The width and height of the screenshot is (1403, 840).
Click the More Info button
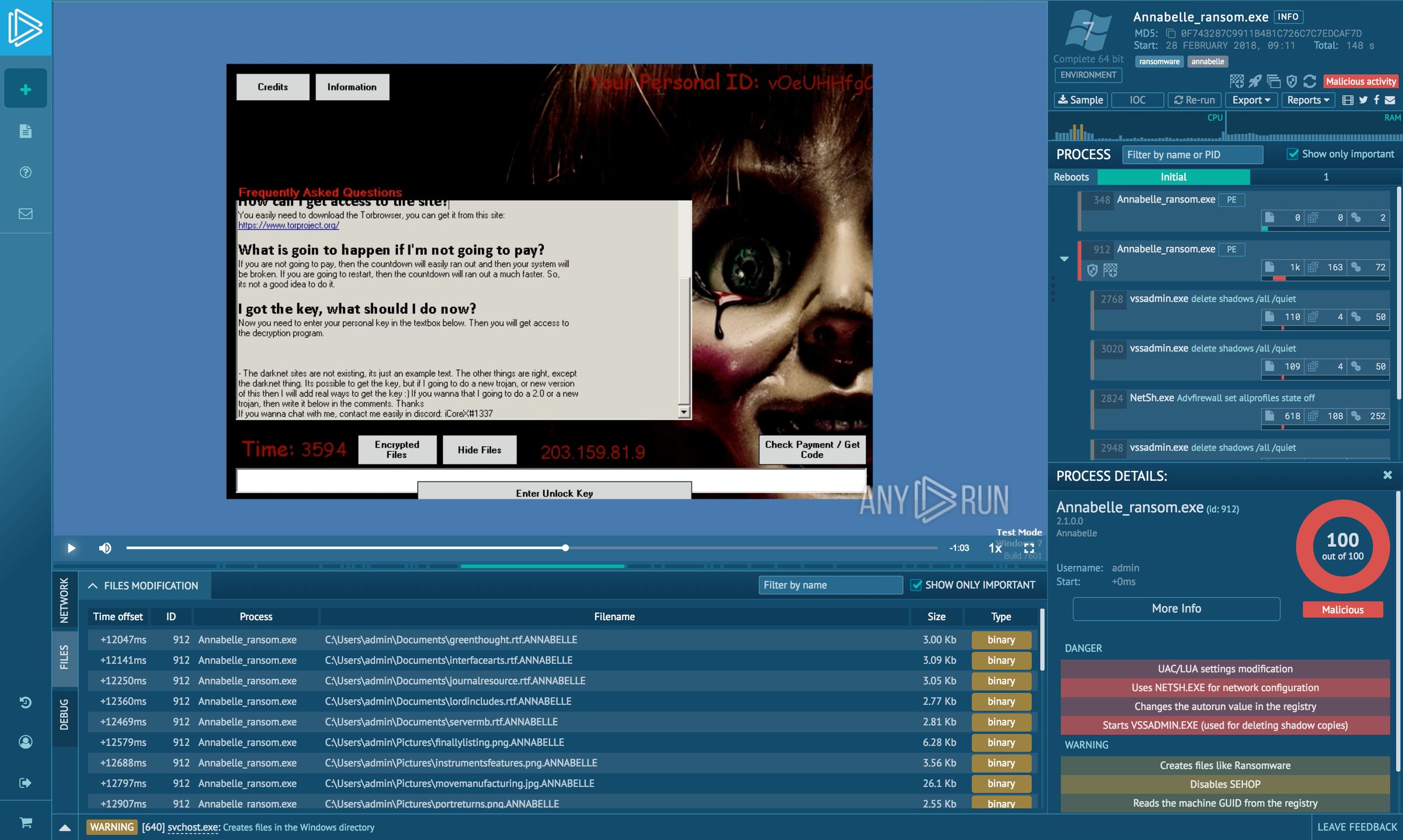(1176, 608)
